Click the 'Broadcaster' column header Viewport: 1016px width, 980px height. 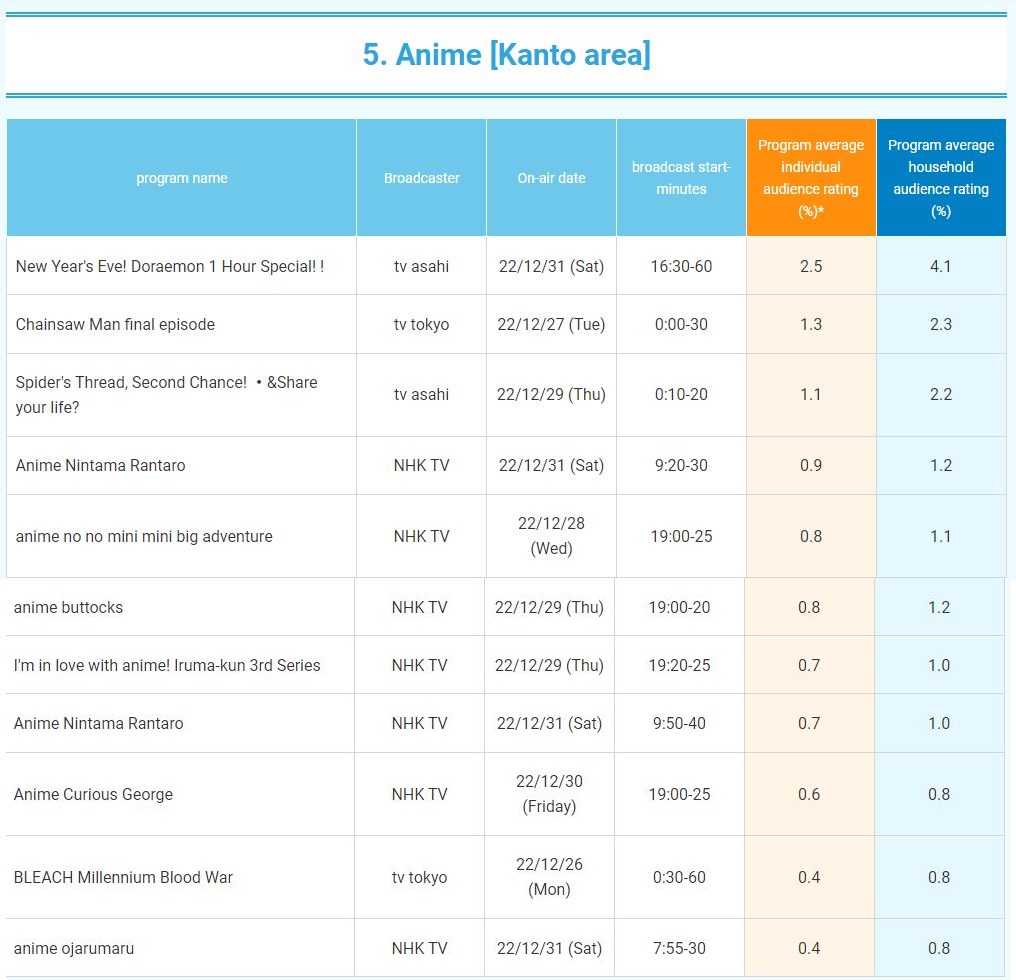coord(421,178)
